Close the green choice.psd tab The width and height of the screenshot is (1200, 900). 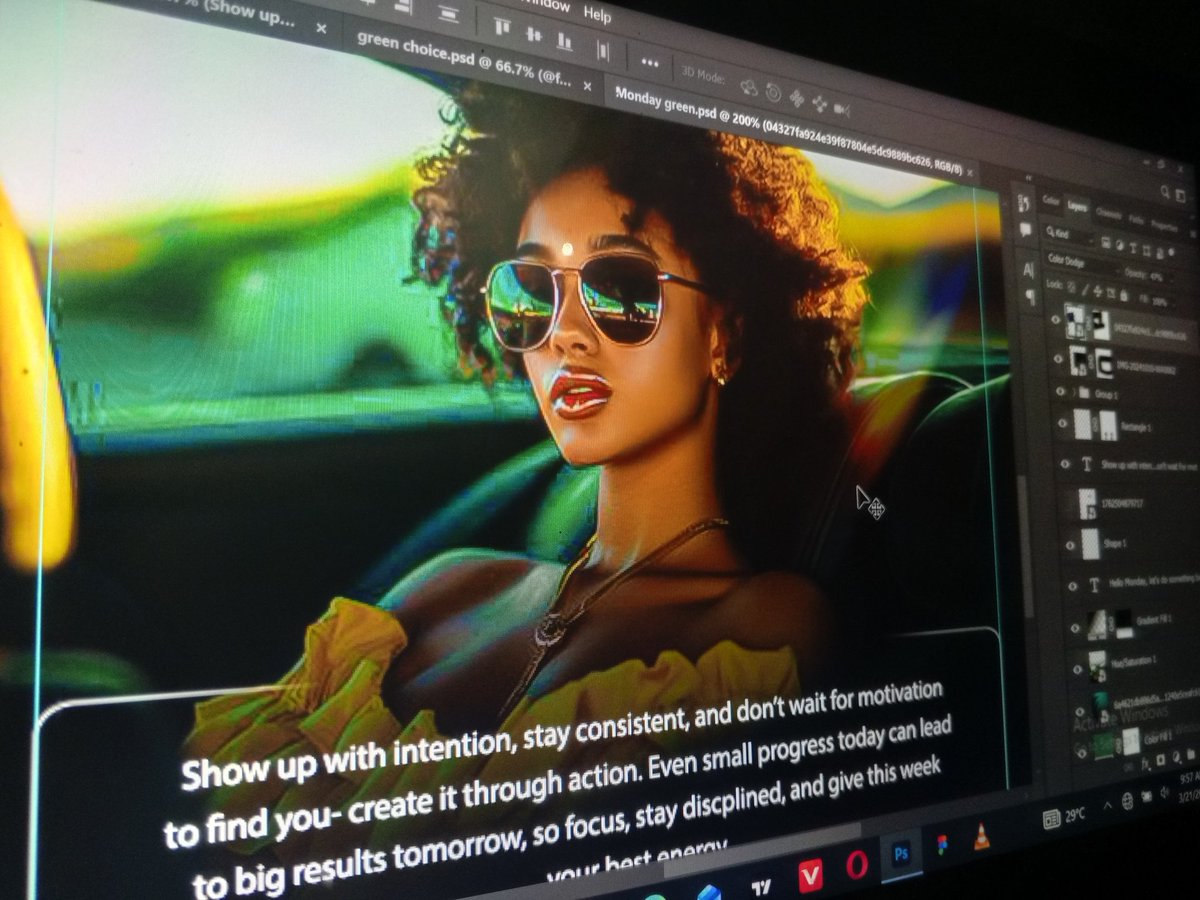[587, 87]
